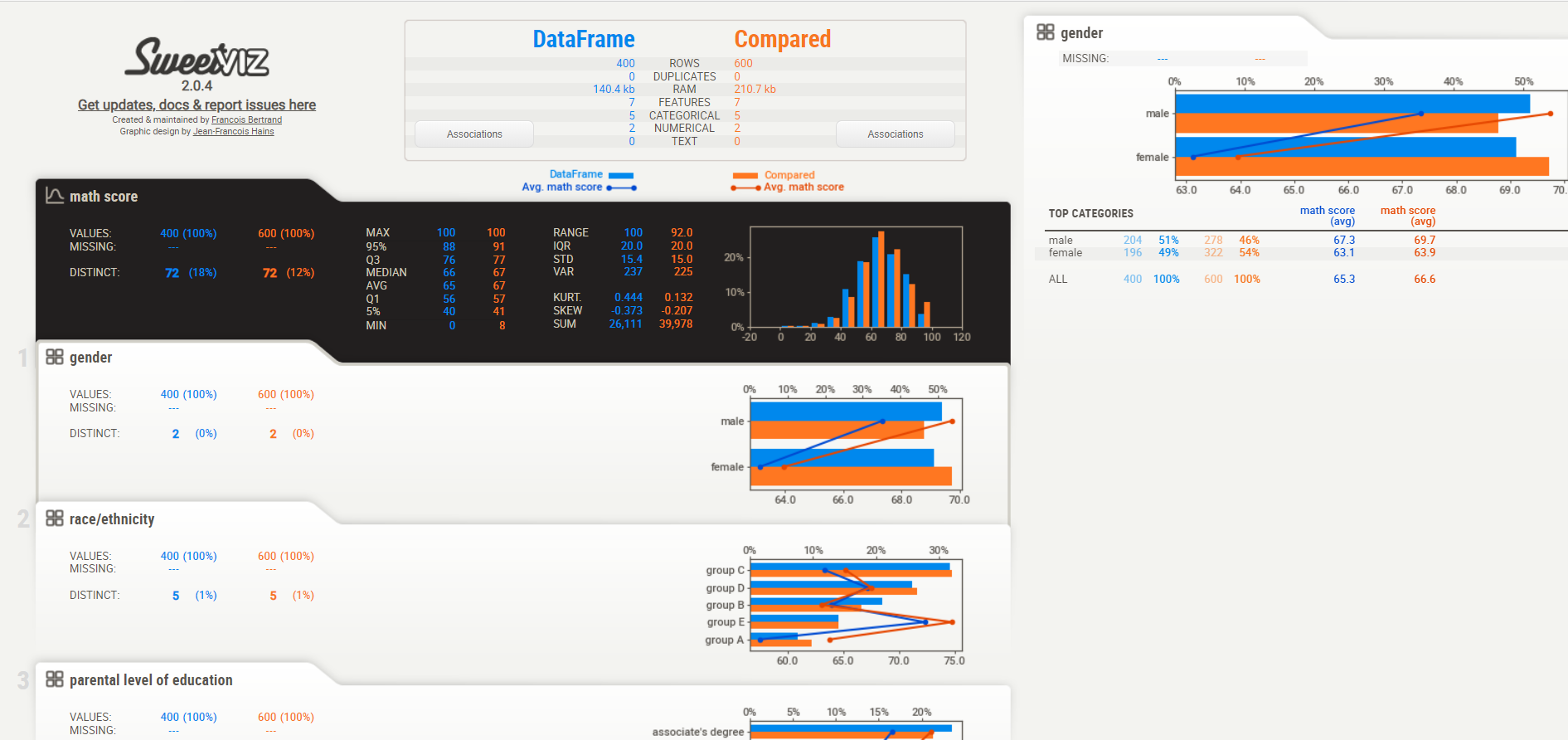Click the '63.9' female compared average
This screenshot has width=1568, height=740.
pos(1425,252)
